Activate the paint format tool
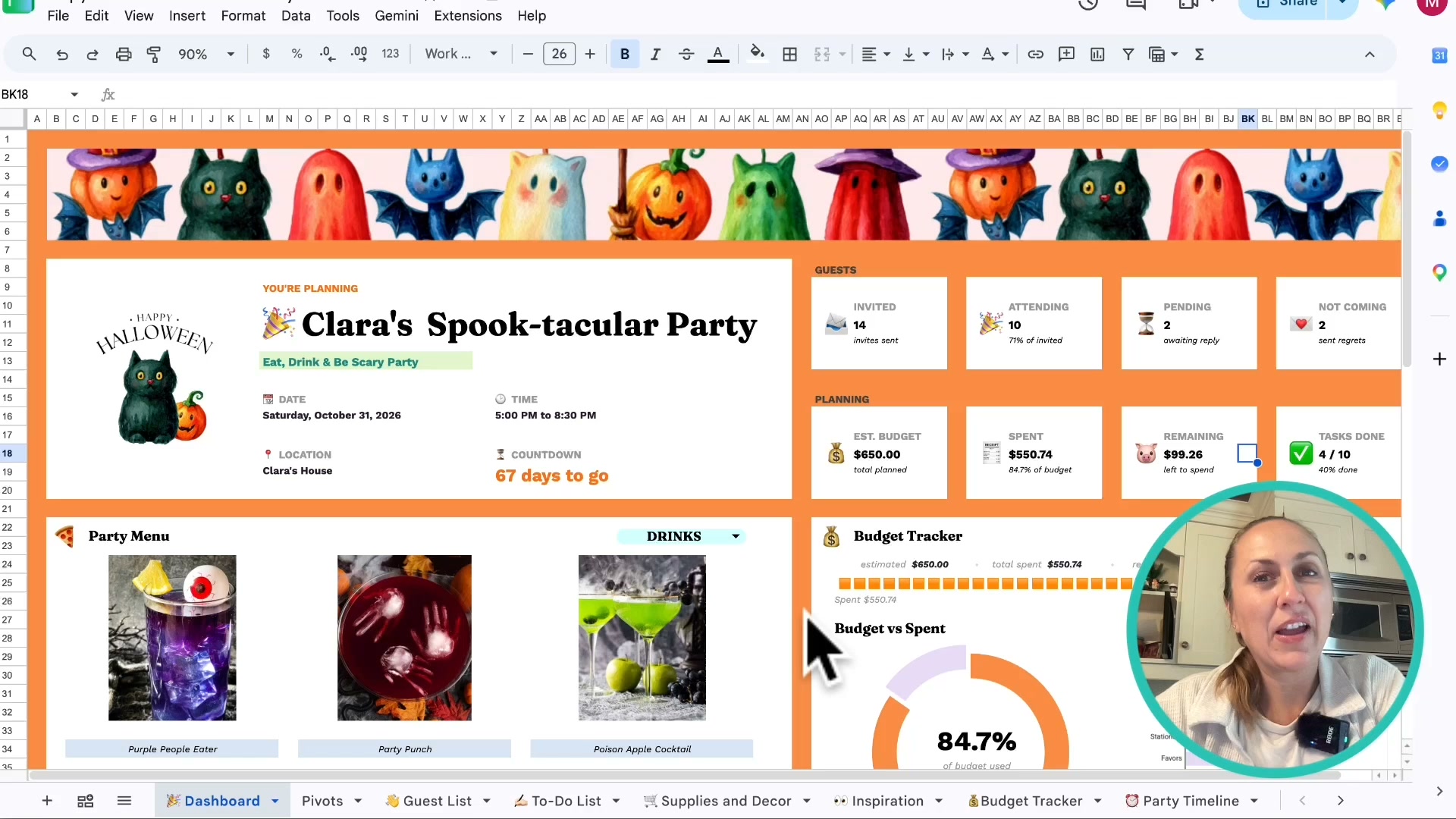 pos(154,55)
